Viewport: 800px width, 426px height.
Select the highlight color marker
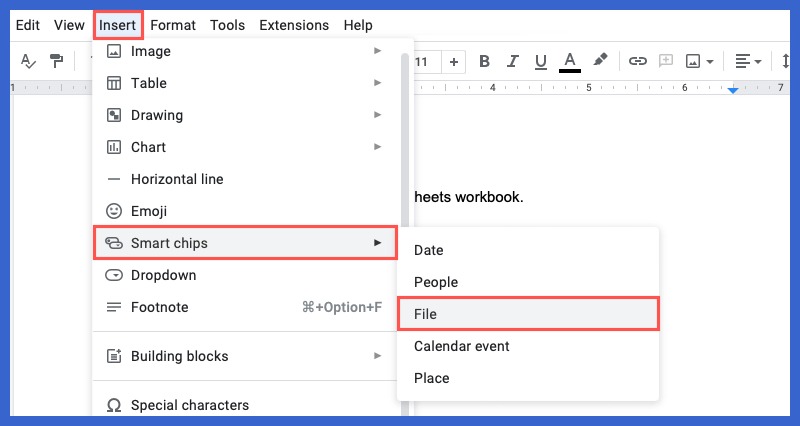(x=600, y=62)
